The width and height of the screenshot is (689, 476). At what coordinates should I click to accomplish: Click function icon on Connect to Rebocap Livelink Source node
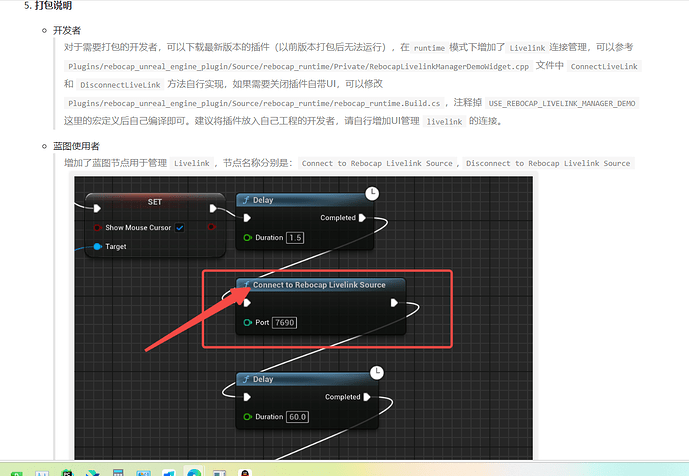point(247,285)
